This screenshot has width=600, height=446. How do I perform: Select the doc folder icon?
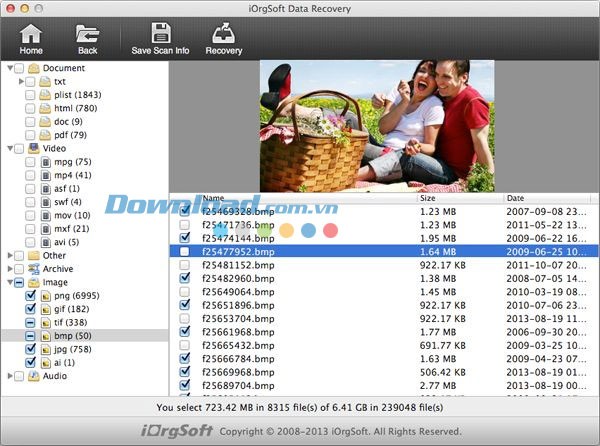(45, 122)
